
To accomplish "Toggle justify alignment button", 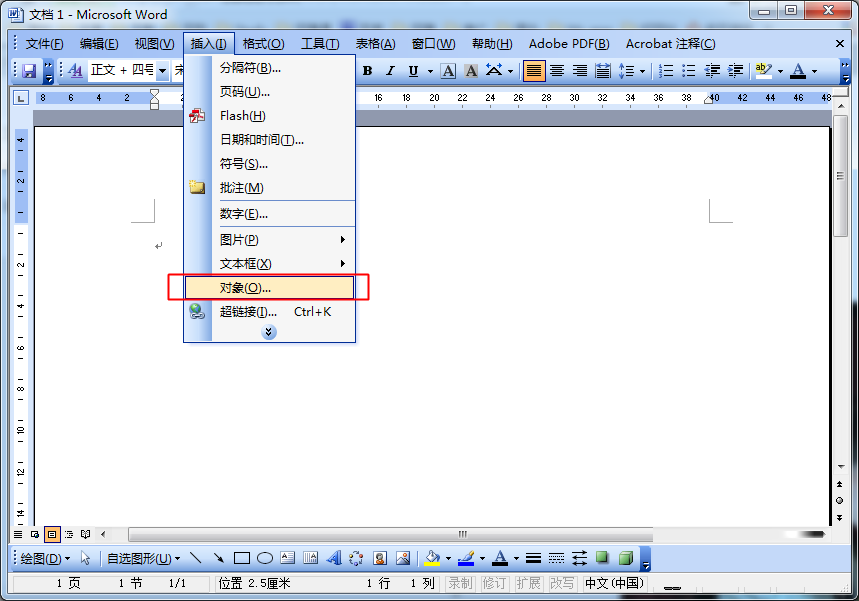I will (x=534, y=71).
